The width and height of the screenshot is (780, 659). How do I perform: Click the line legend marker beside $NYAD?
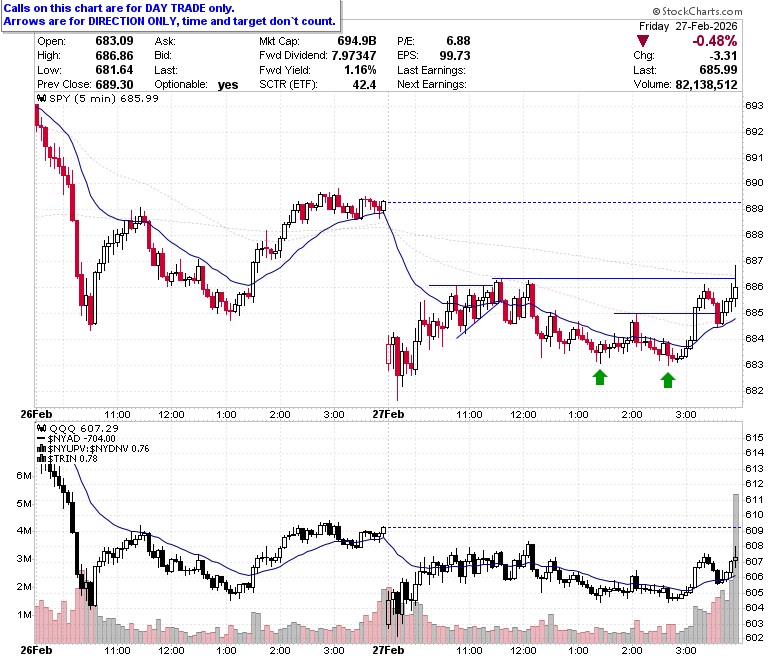point(41,439)
